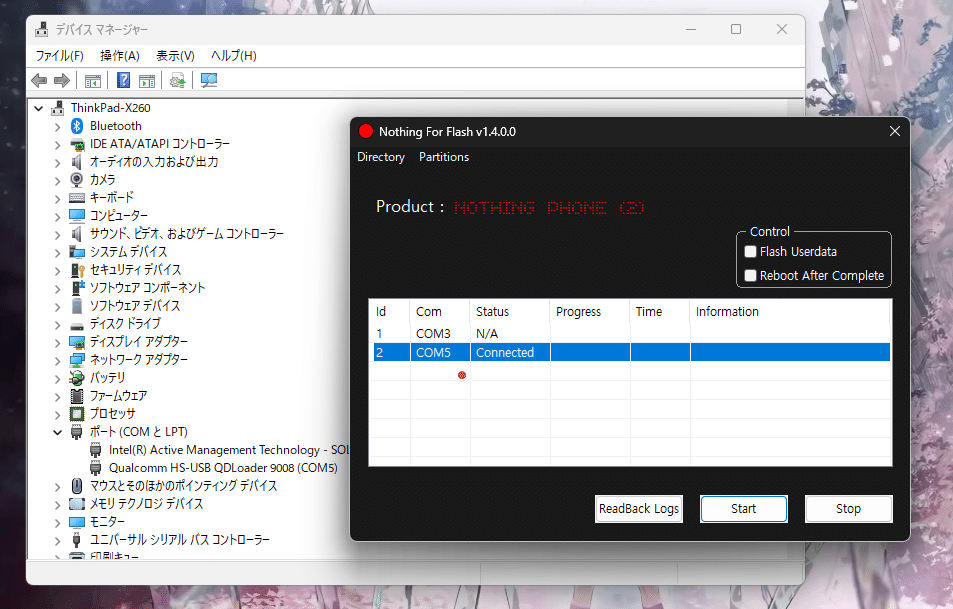Enable Reboot After Complete option
This screenshot has width=953, height=609.
click(750, 275)
